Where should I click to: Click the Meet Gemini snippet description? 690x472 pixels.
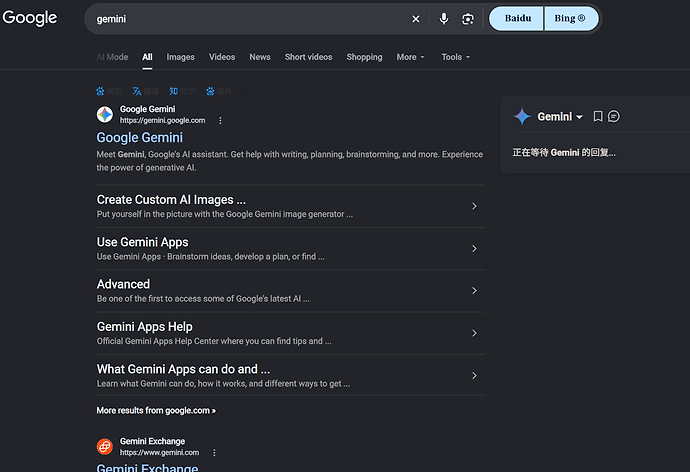tap(290, 161)
